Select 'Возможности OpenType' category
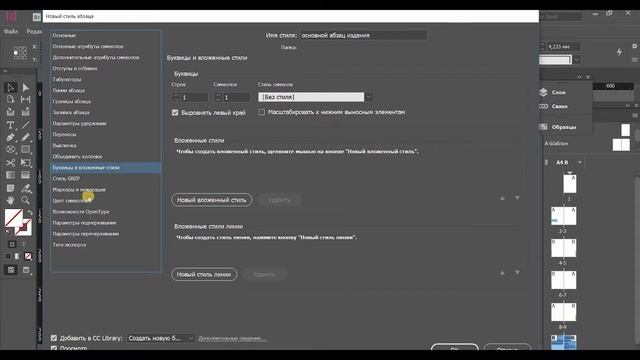Viewport: 640px width, 360px height. coord(106,212)
